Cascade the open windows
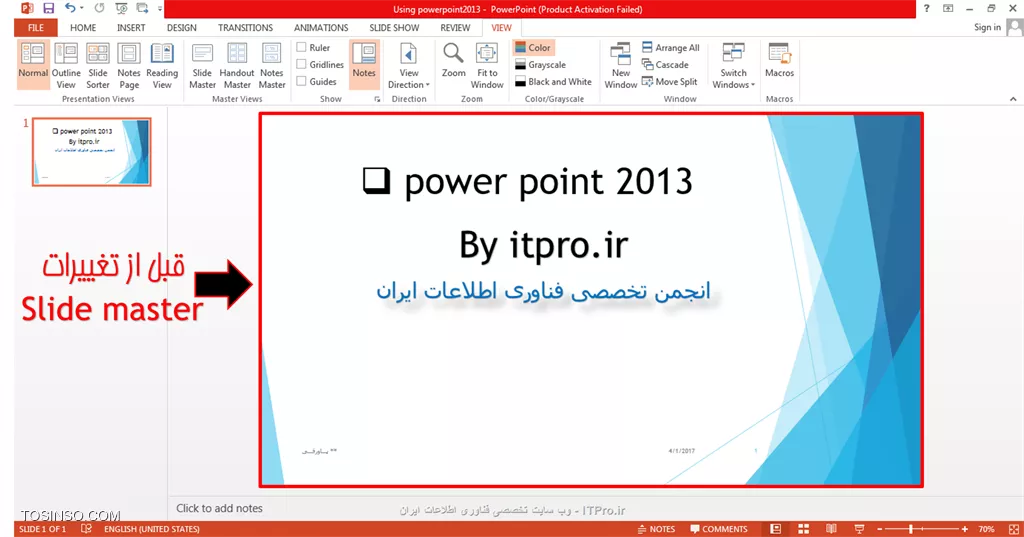Screen dimensions: 1024x537 pos(665,65)
